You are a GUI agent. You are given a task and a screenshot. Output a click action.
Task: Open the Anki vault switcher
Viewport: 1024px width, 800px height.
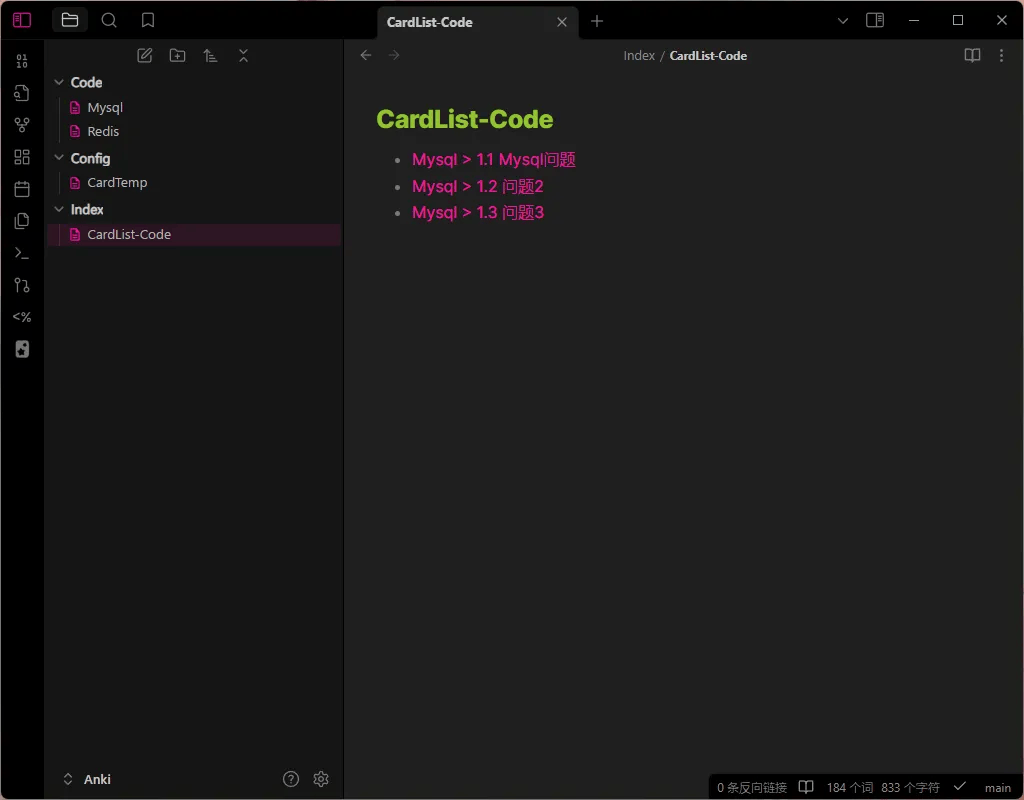click(87, 779)
